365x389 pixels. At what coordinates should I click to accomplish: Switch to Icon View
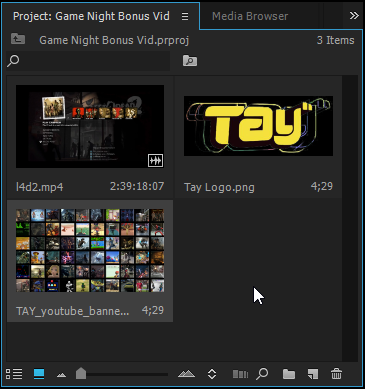(x=39, y=374)
